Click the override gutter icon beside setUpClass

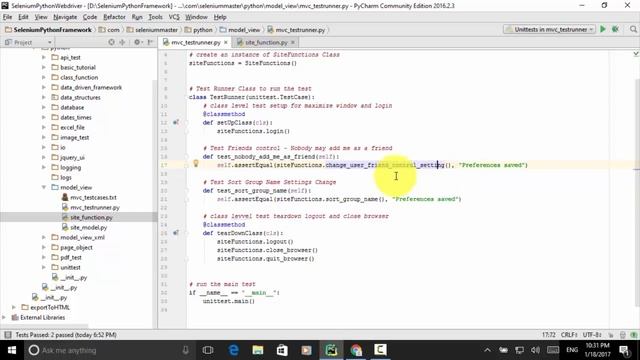click(176, 122)
